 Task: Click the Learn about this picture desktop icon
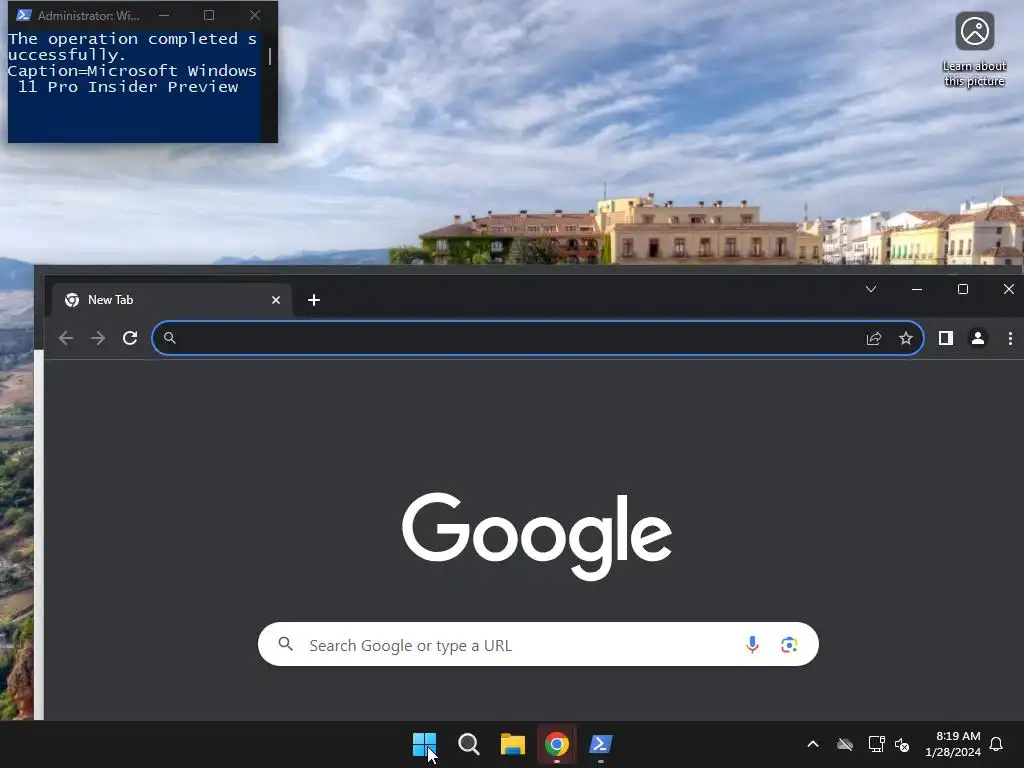click(x=974, y=50)
